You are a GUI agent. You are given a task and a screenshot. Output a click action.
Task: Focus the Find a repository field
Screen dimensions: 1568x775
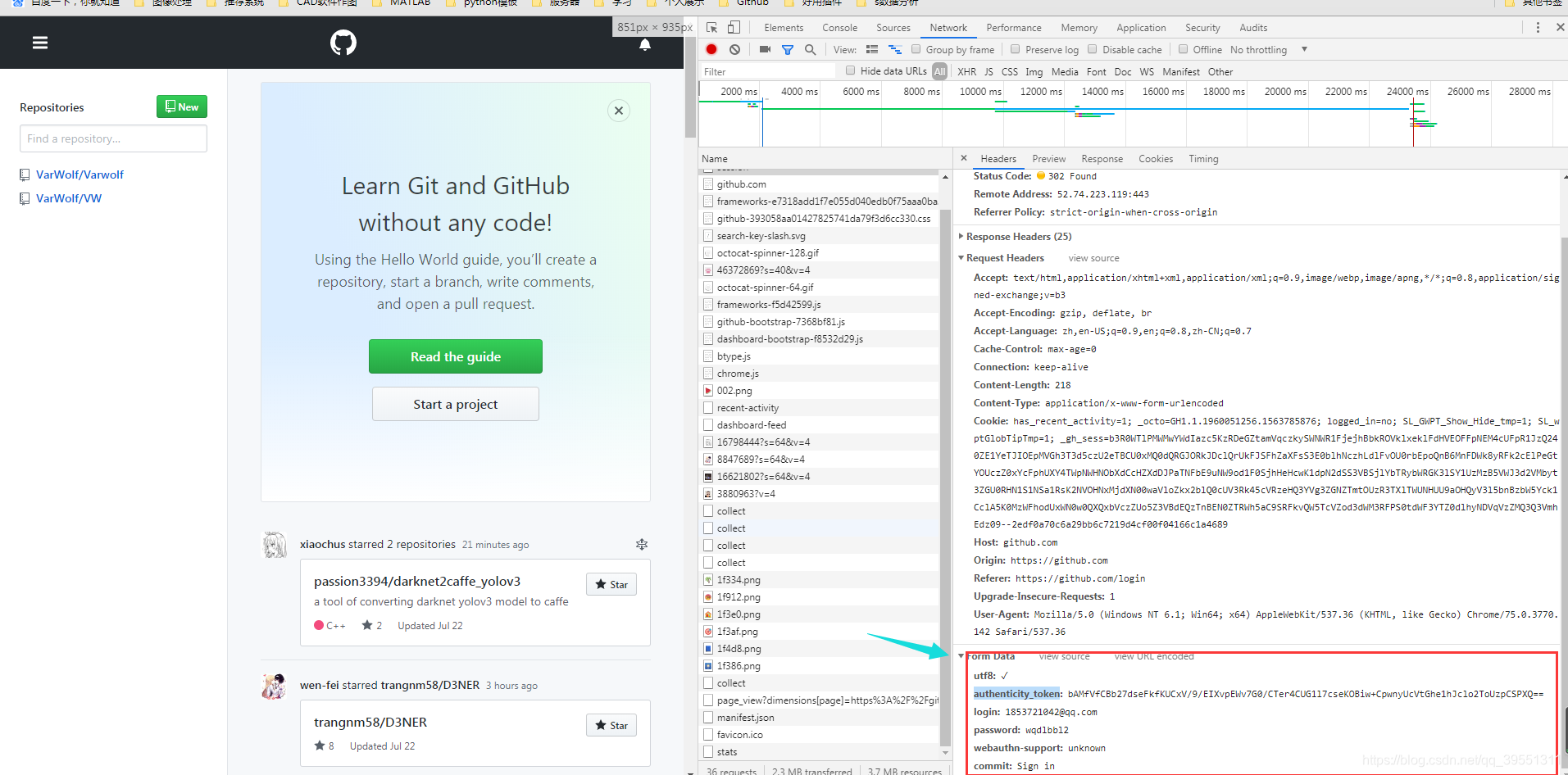(113, 138)
